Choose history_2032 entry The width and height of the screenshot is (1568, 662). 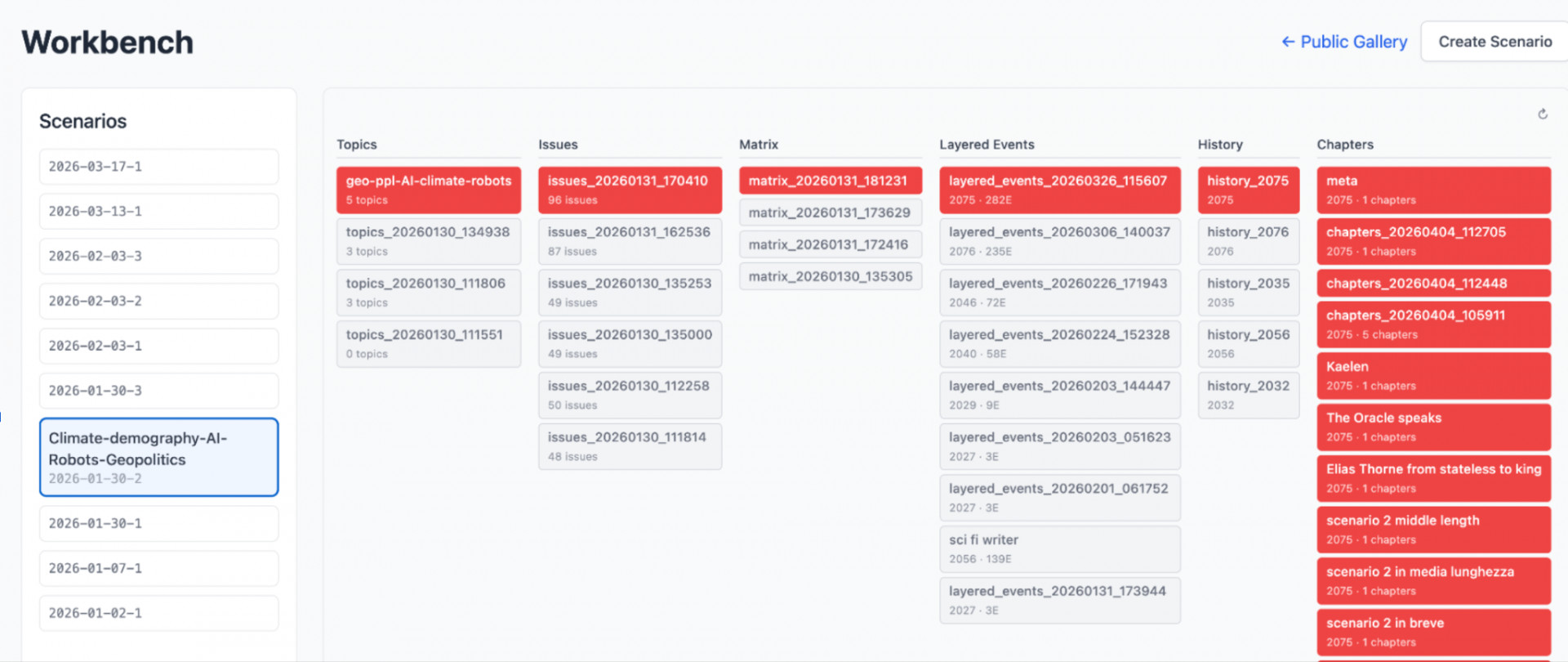point(1248,395)
